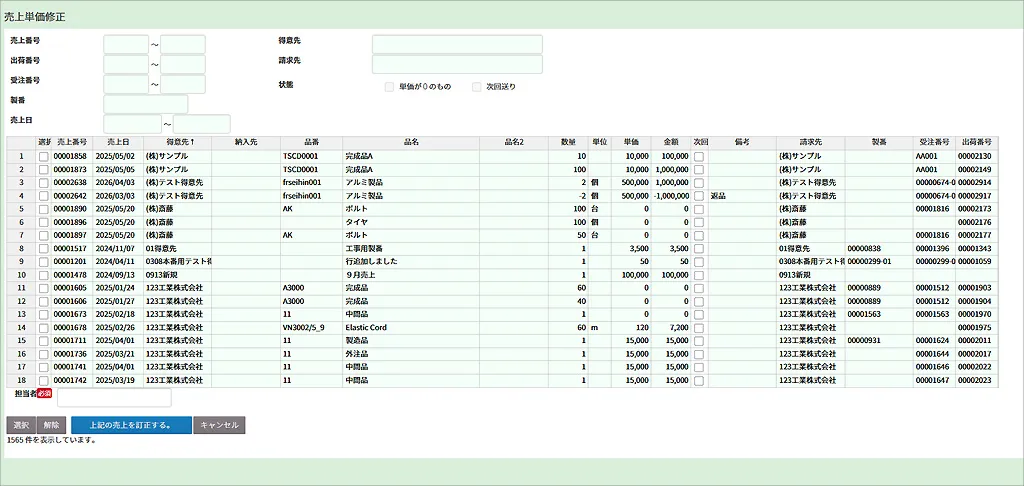
Task: Click the 得意先 search field
Action: pos(457,44)
